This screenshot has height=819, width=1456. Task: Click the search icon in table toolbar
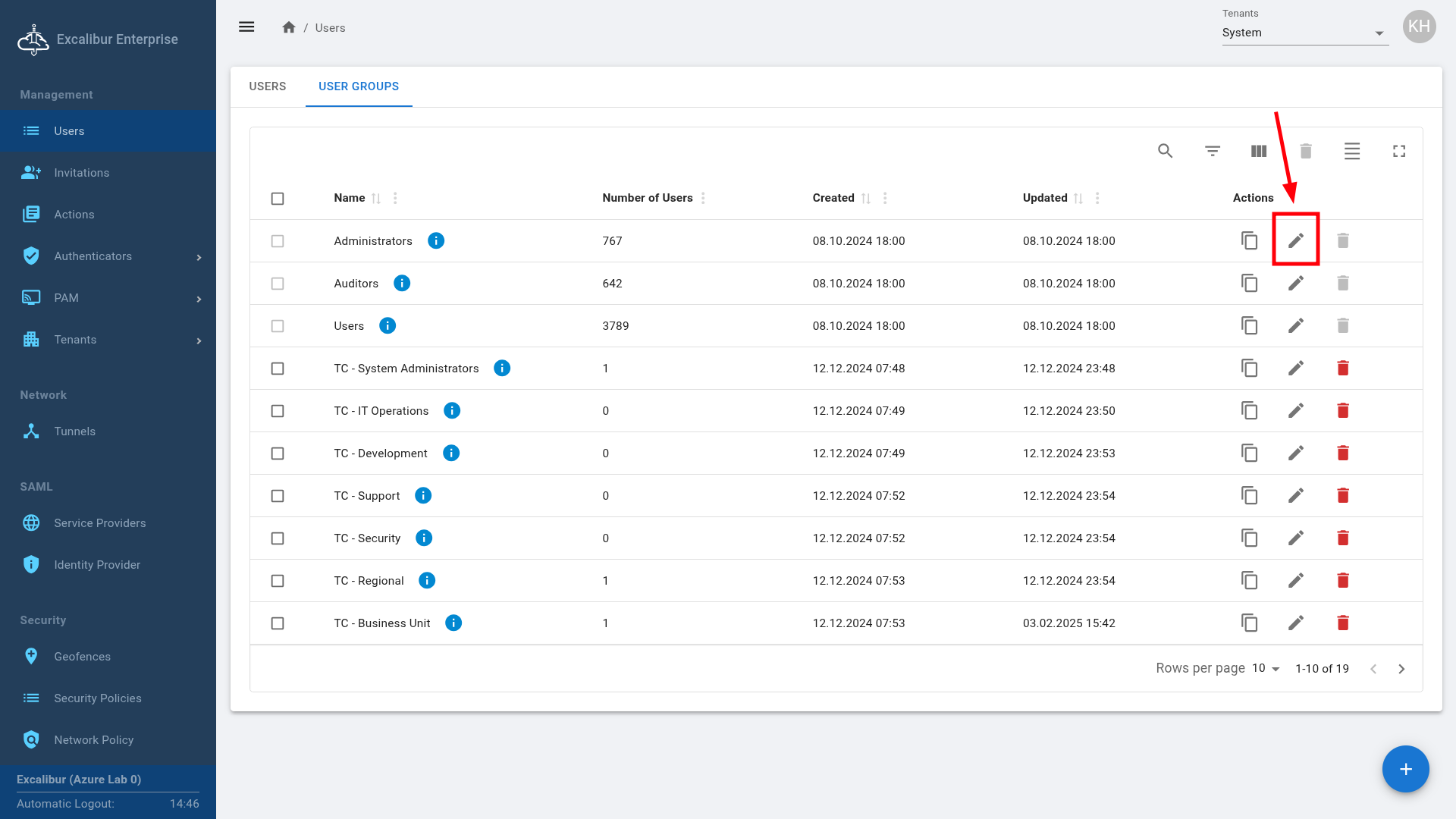tap(1165, 151)
